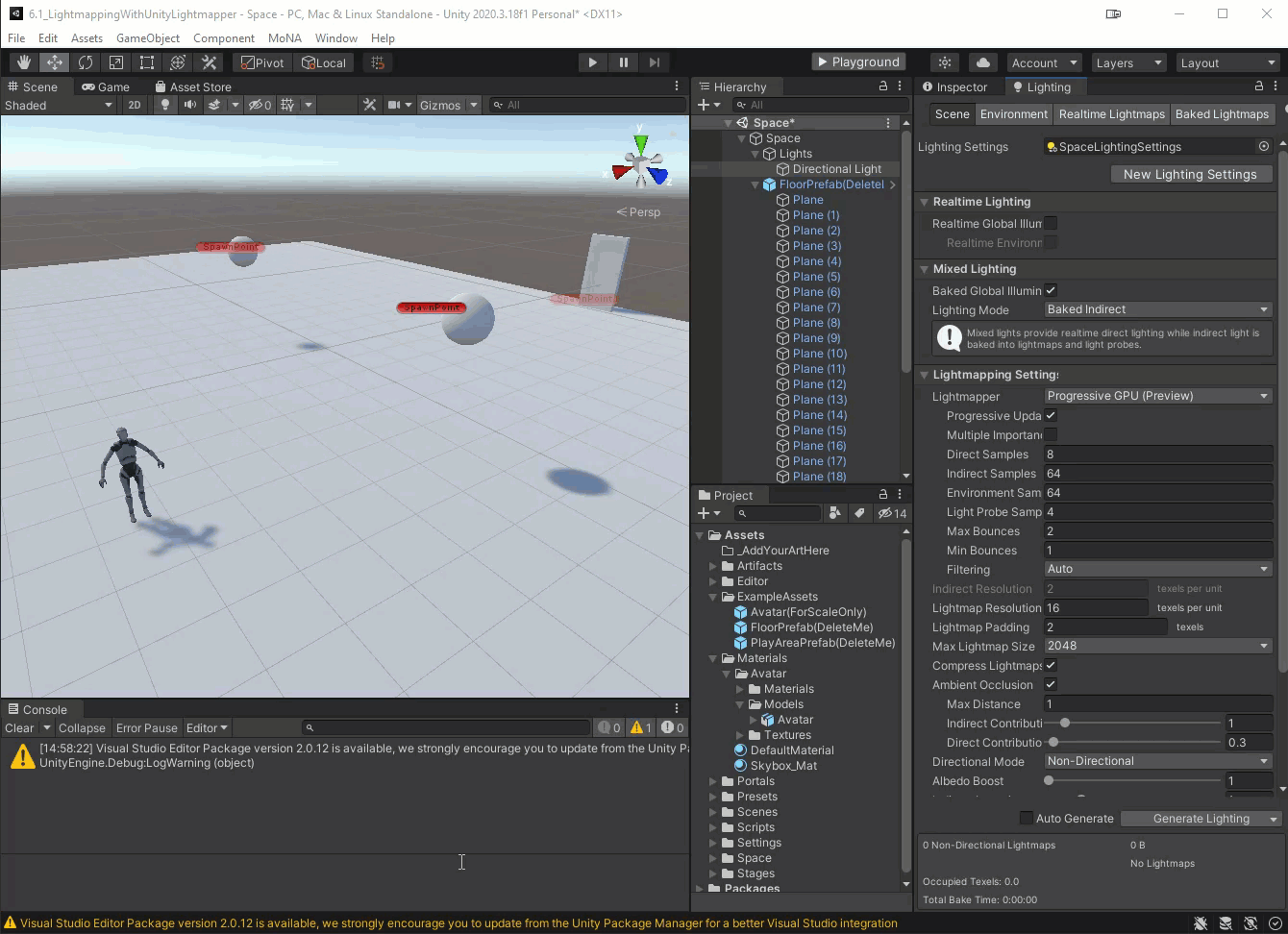Toggle 2D scene view mode
The height and width of the screenshot is (934, 1288).
point(135,105)
